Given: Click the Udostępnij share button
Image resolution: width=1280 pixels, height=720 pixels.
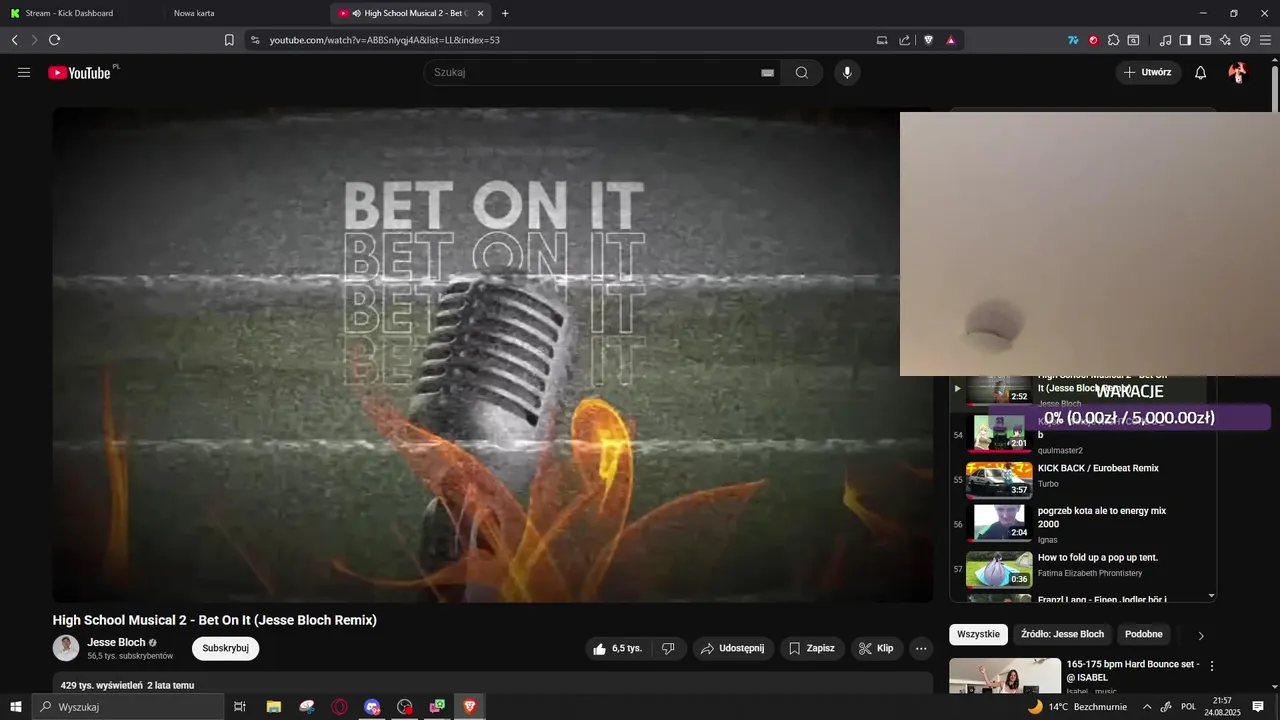Looking at the screenshot, I should coord(732,648).
